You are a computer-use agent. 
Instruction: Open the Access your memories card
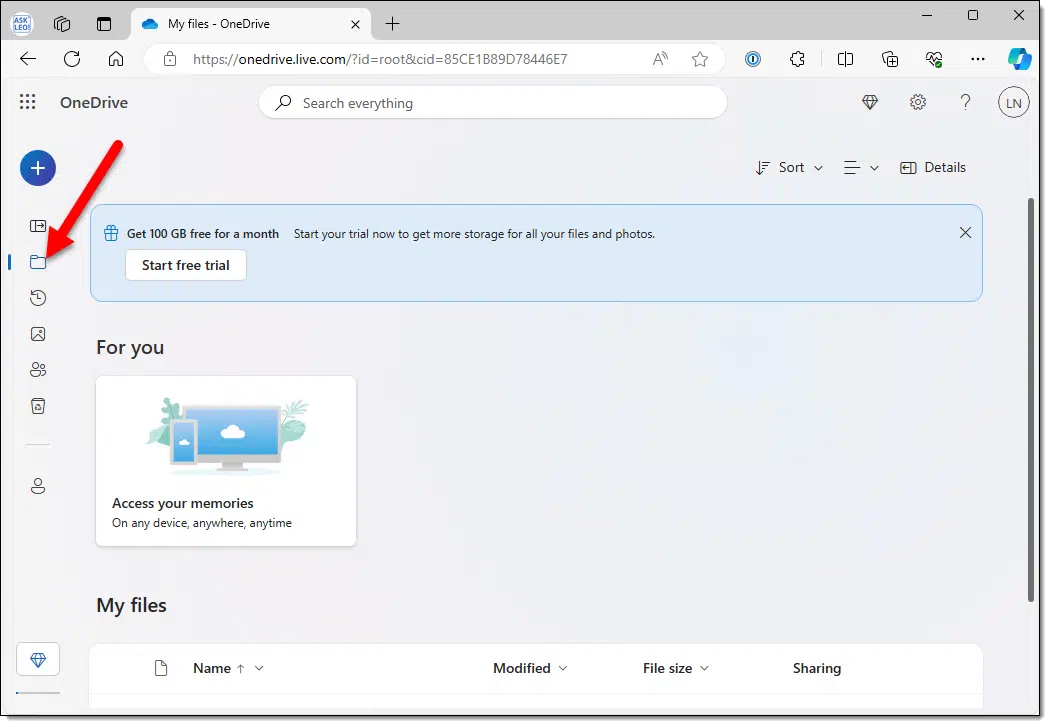point(226,461)
